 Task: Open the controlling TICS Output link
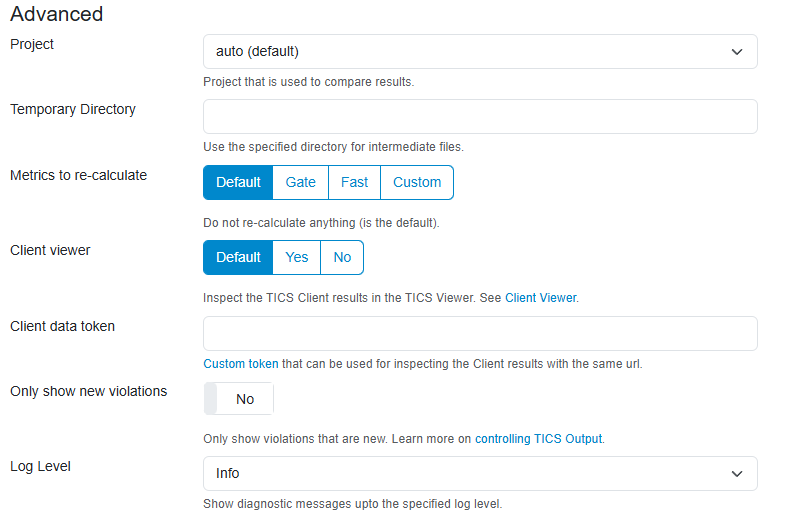click(x=538, y=439)
